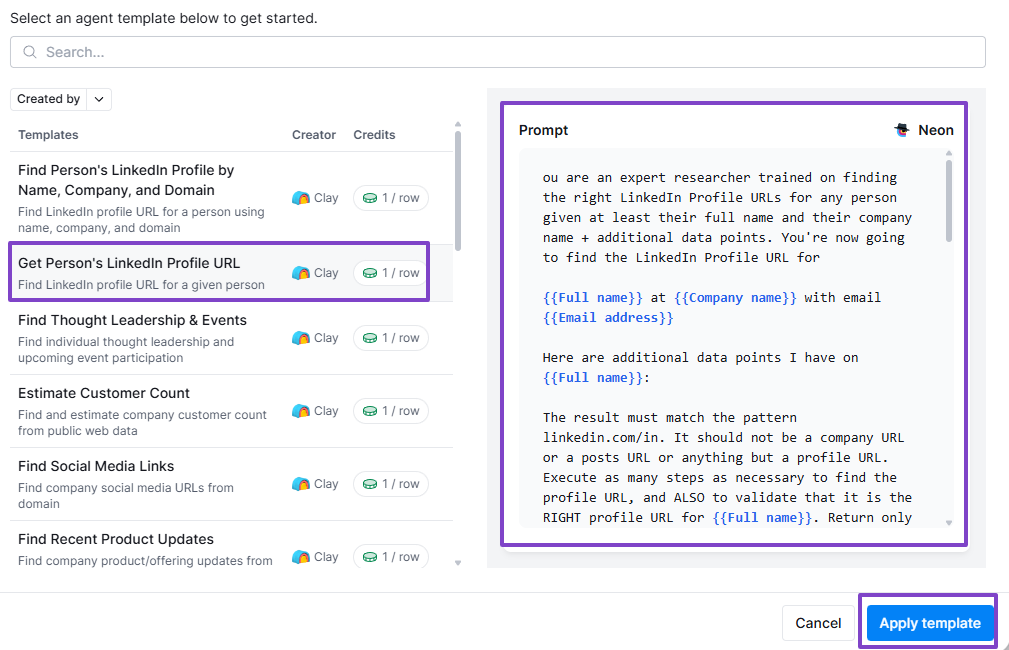Click credits coin icon in Social Media Links row
This screenshot has height=650, width=1009.
(x=370, y=484)
